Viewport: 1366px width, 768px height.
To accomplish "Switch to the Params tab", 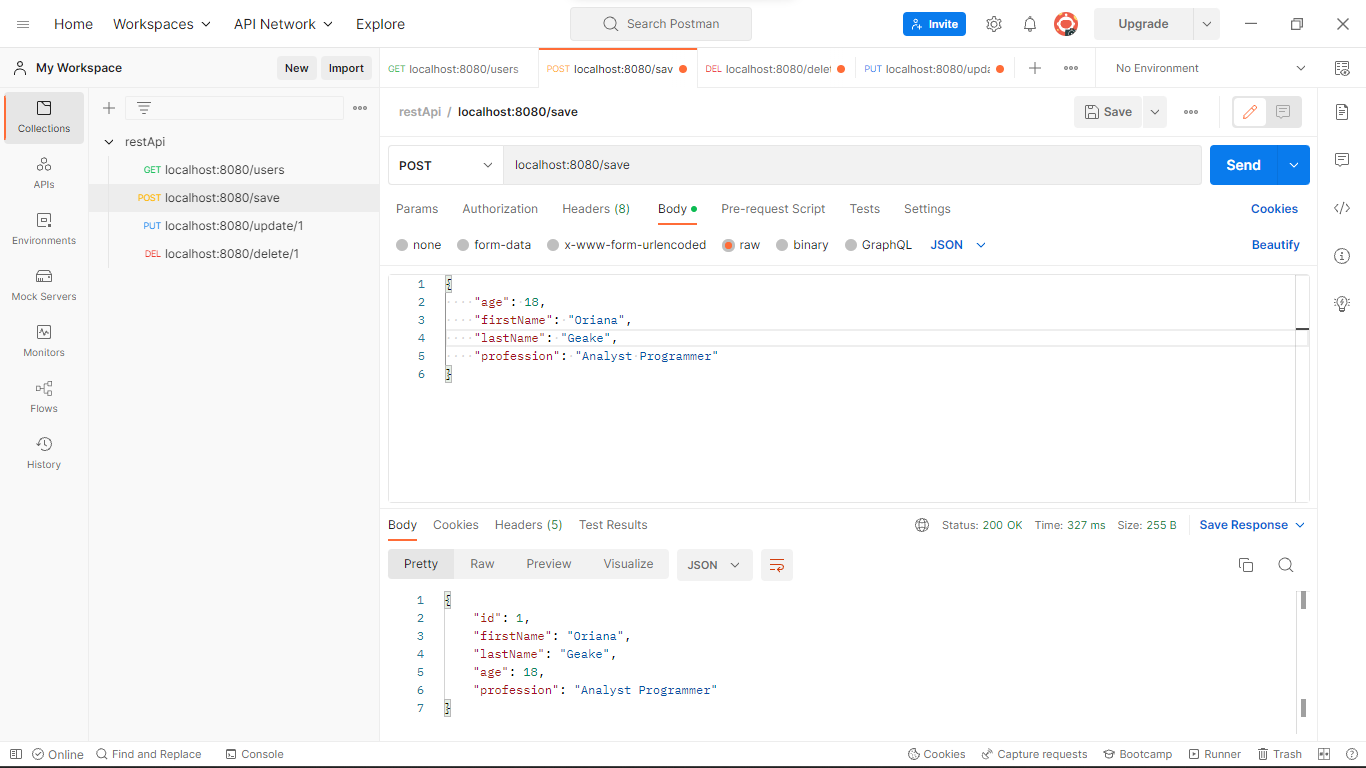I will 417,209.
